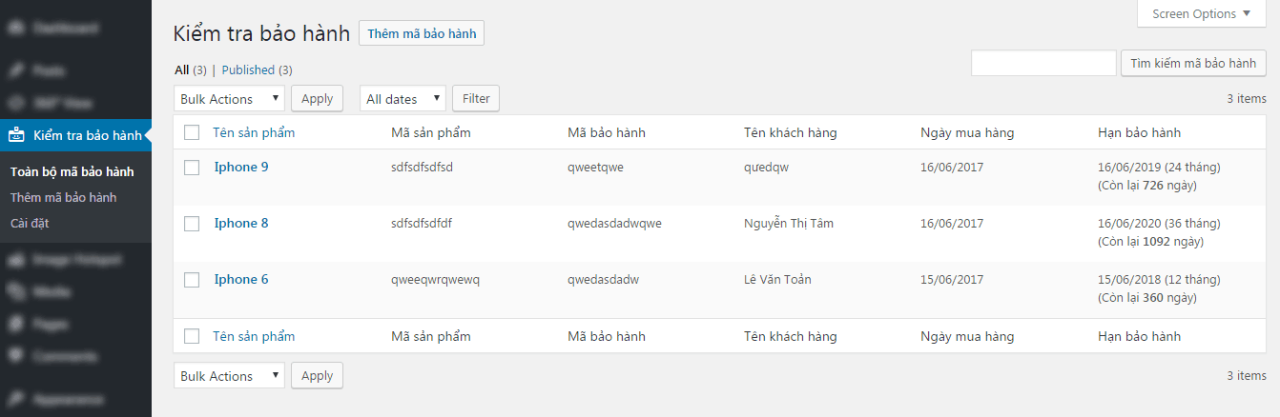Open Thêm mã bảo hành submenu item
This screenshot has height=417, width=1280.
coord(63,197)
